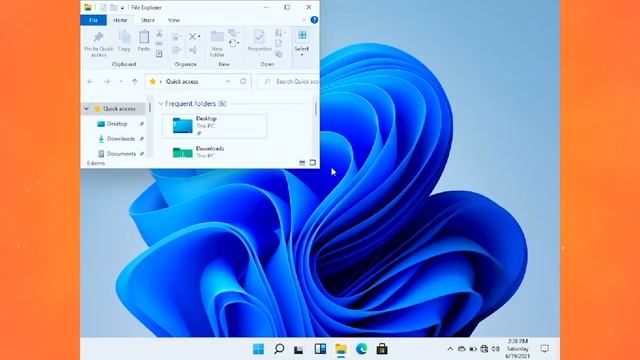Open the File tab
Image resolution: width=640 pixels, height=360 pixels.
93,20
